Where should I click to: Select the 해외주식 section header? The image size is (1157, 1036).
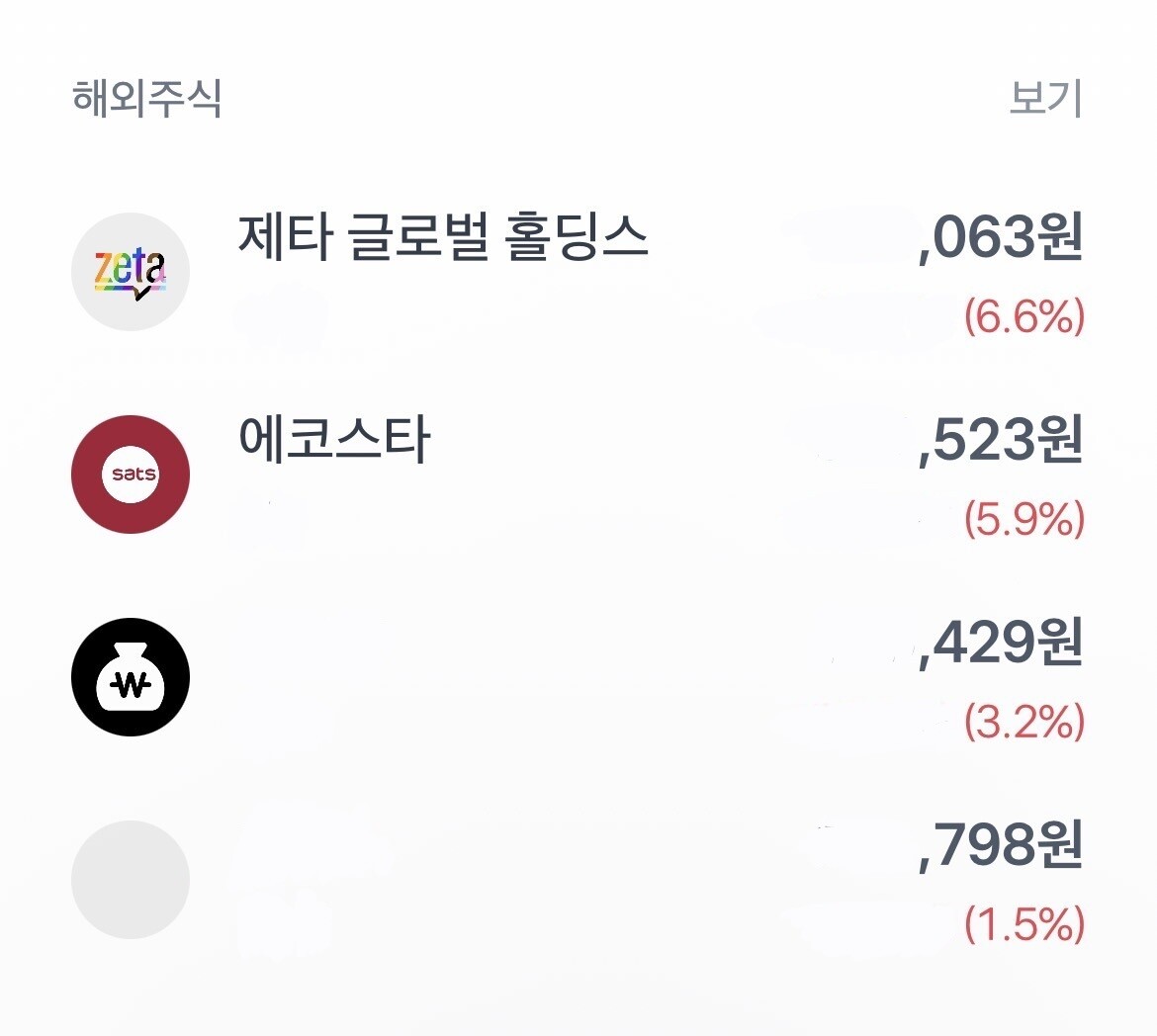pos(147,99)
